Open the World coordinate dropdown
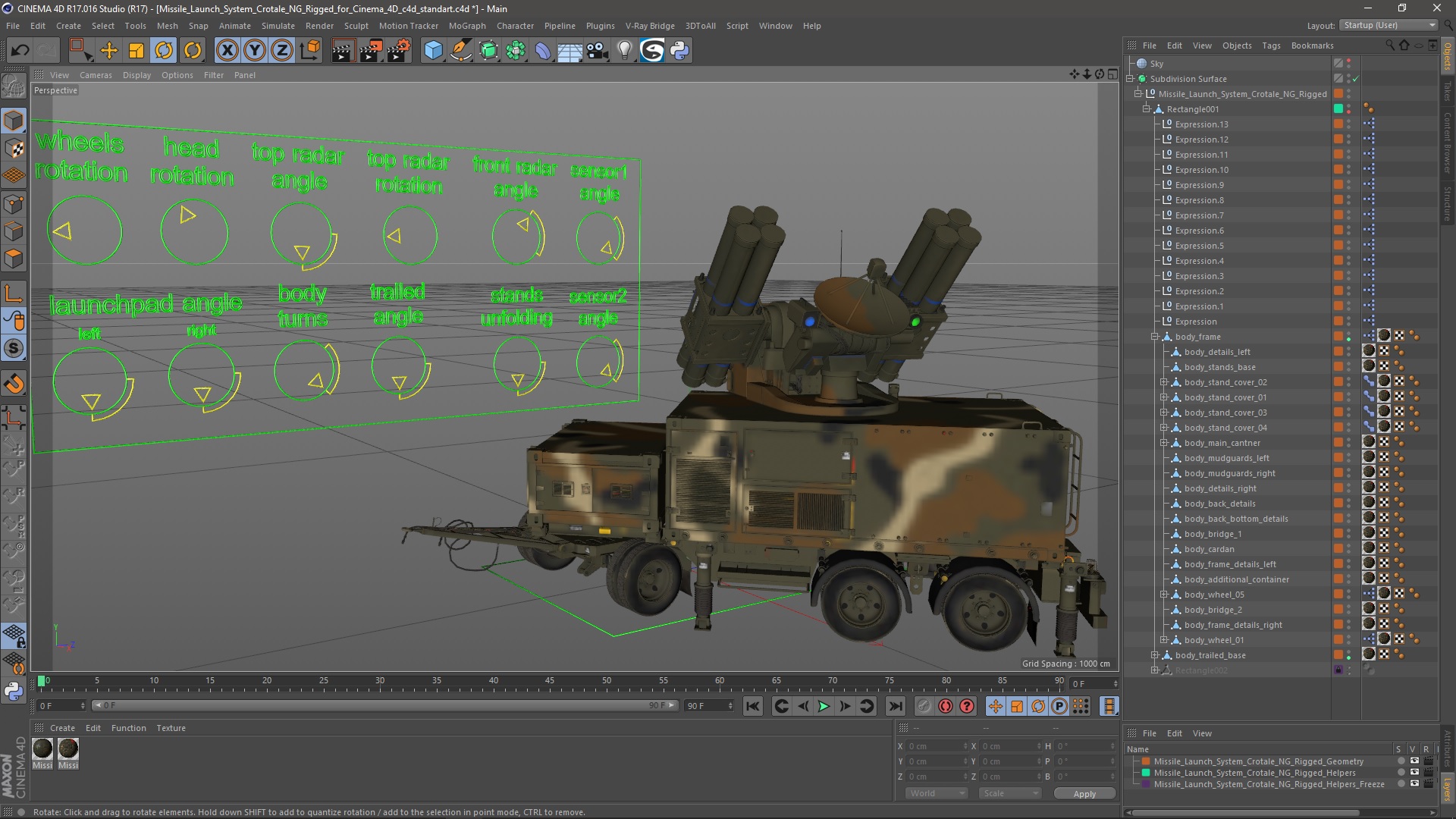Image resolution: width=1456 pixels, height=819 pixels. 937,793
